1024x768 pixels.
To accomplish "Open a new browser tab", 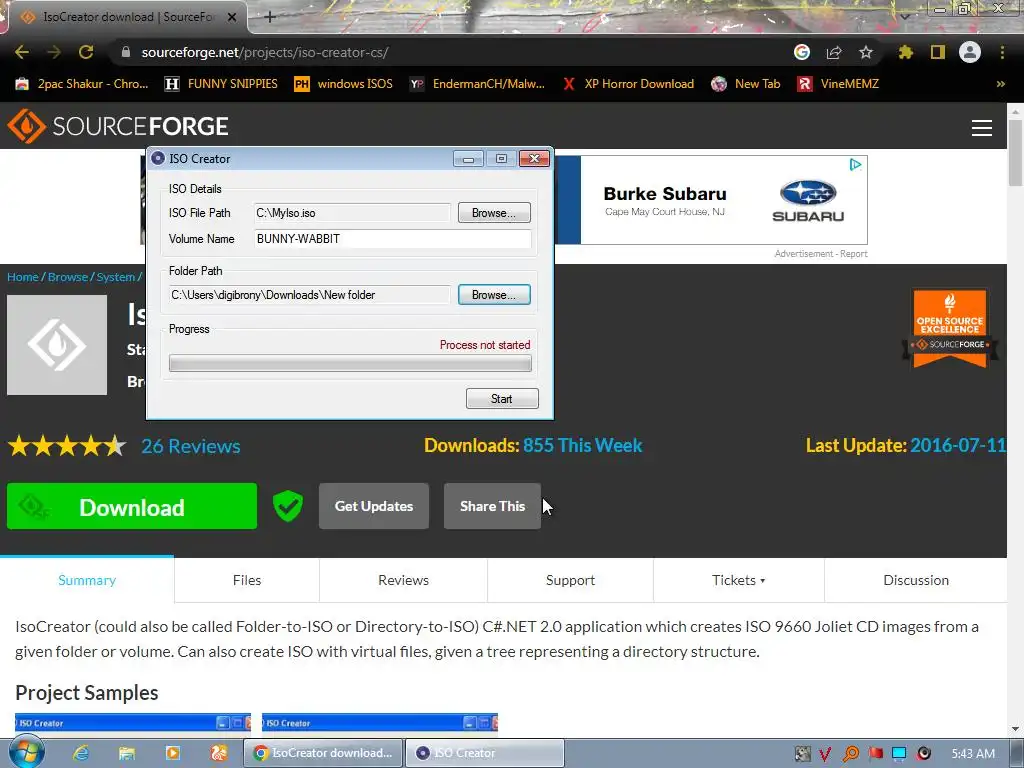I will click(270, 17).
